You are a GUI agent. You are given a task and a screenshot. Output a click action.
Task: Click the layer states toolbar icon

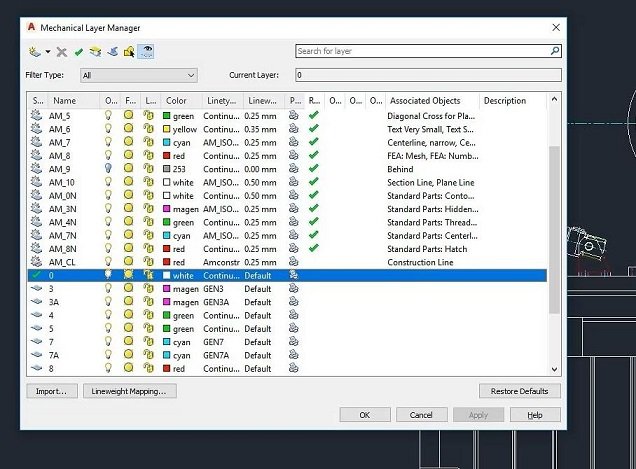tap(95, 52)
